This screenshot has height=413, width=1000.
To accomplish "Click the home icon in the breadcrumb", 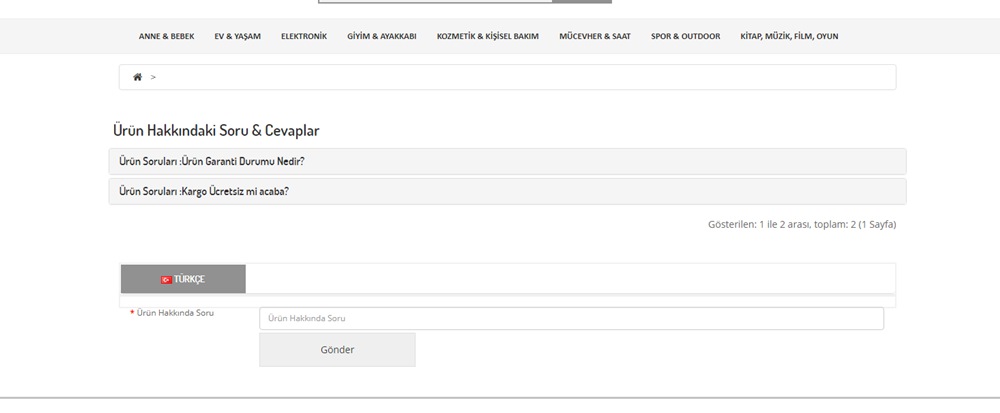I will click(137, 77).
